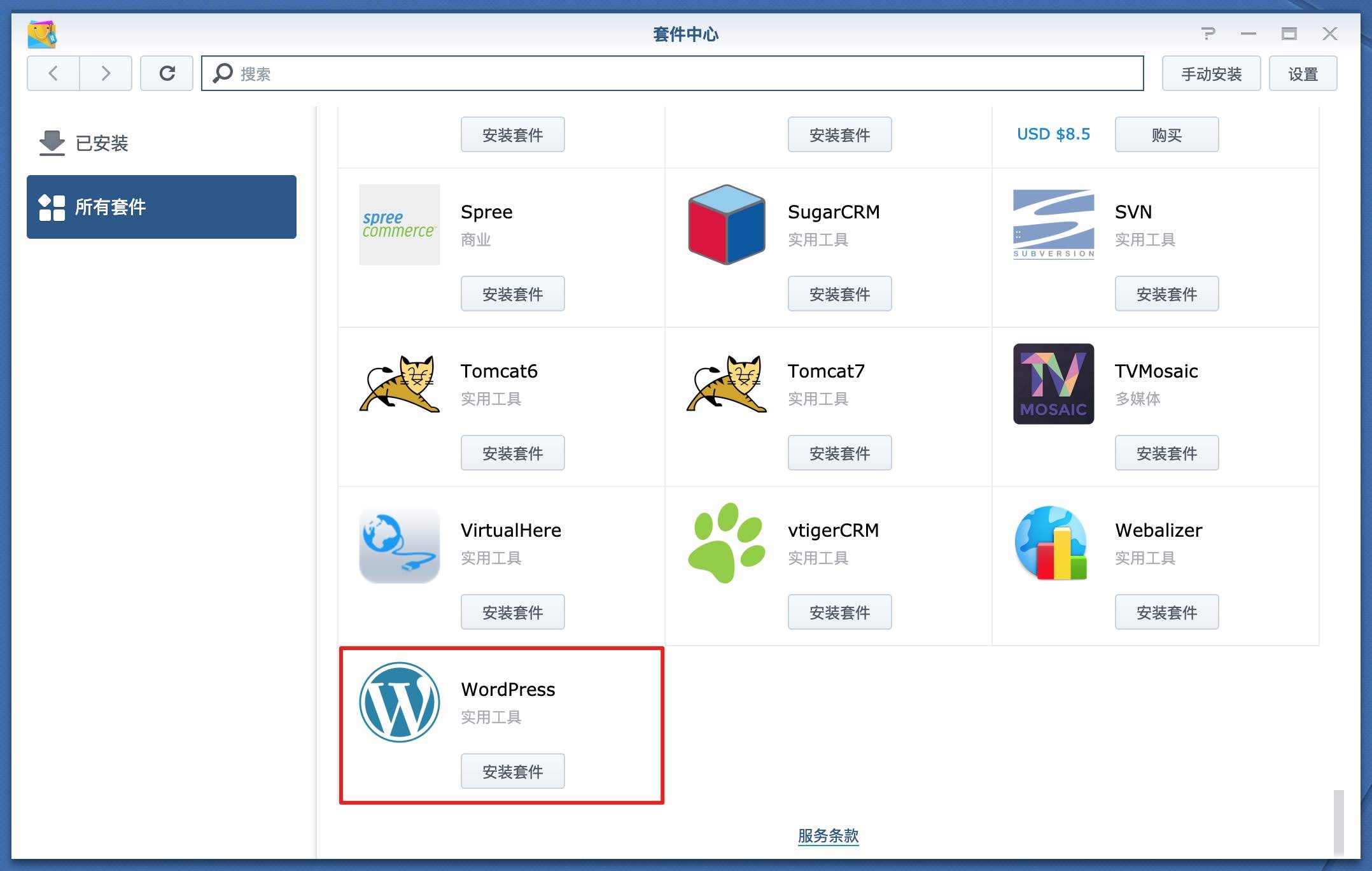Open the help question mark icon
Image resolution: width=1372 pixels, height=871 pixels.
(1207, 34)
